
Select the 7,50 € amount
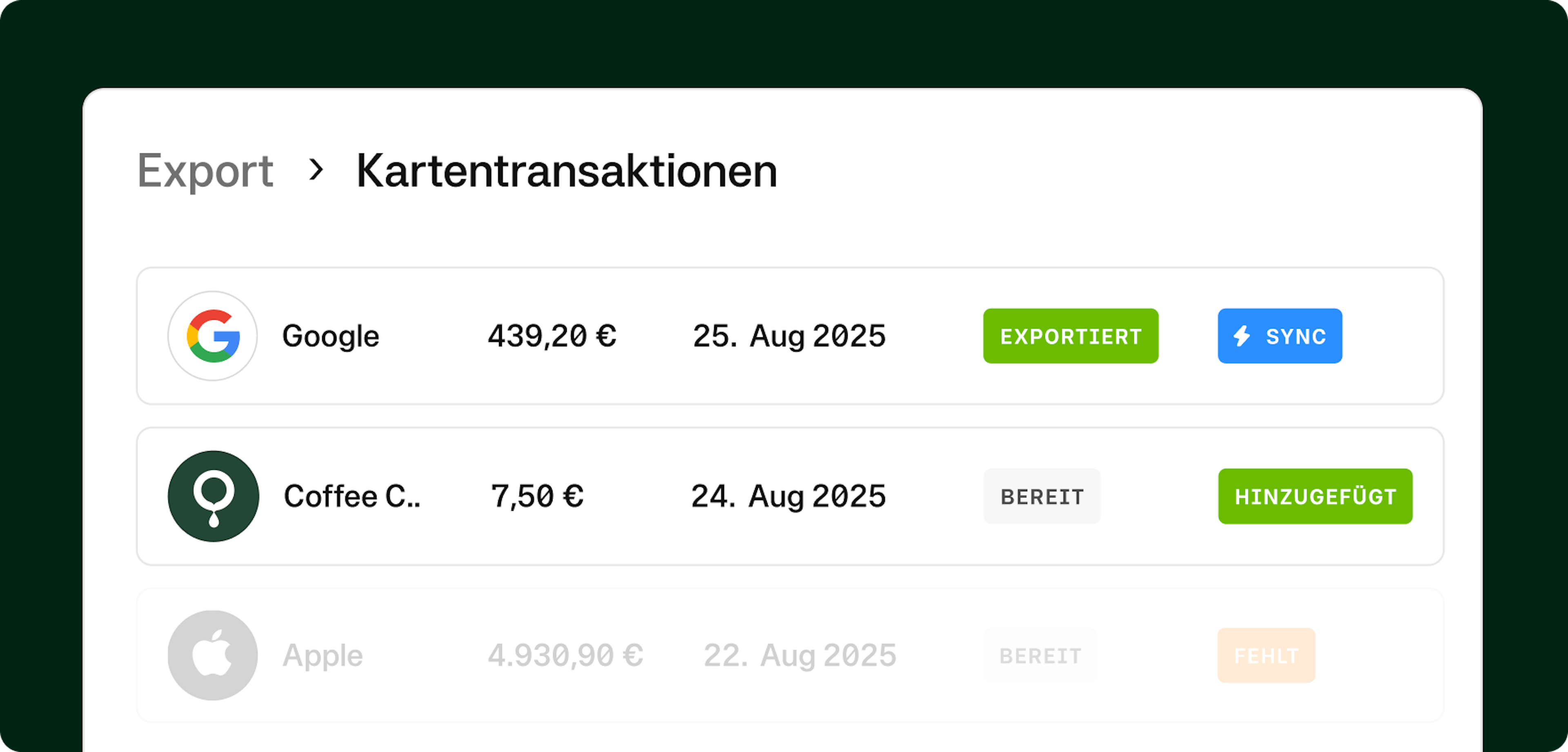click(537, 496)
